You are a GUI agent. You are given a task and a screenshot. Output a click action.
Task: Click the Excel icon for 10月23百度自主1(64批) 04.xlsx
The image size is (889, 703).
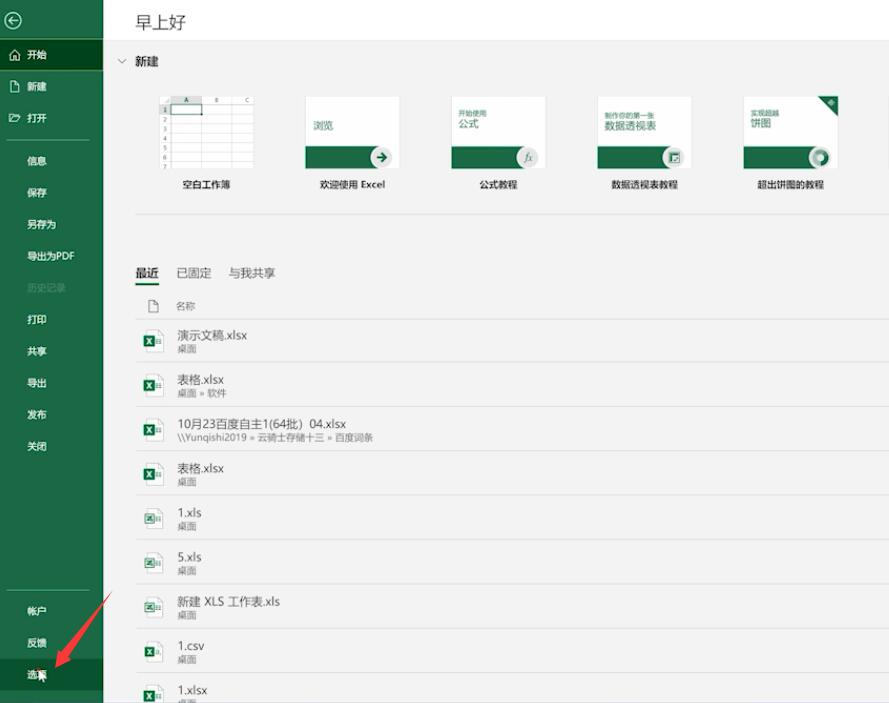click(153, 430)
